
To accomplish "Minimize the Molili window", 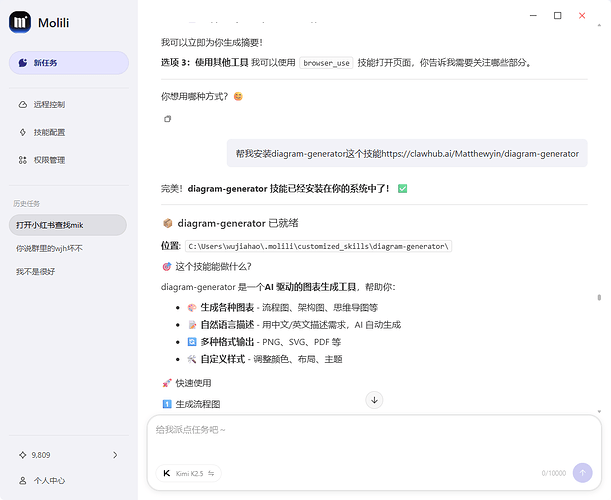I will tap(533, 16).
